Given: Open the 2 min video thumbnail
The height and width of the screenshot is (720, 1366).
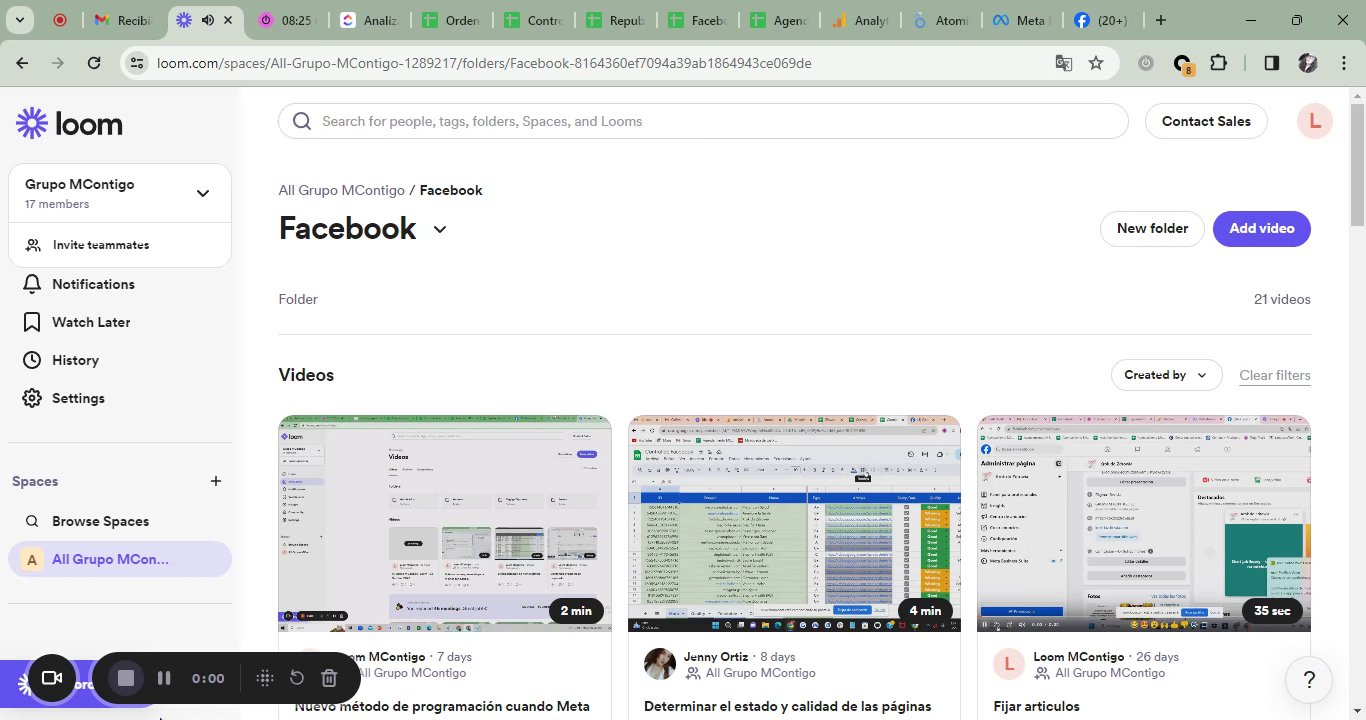Looking at the screenshot, I should coord(445,523).
